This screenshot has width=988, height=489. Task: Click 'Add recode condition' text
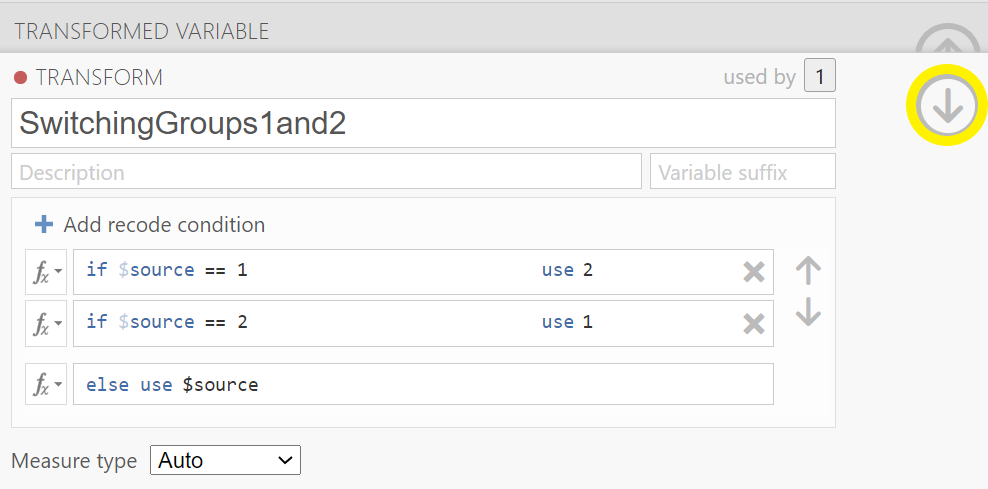164,225
